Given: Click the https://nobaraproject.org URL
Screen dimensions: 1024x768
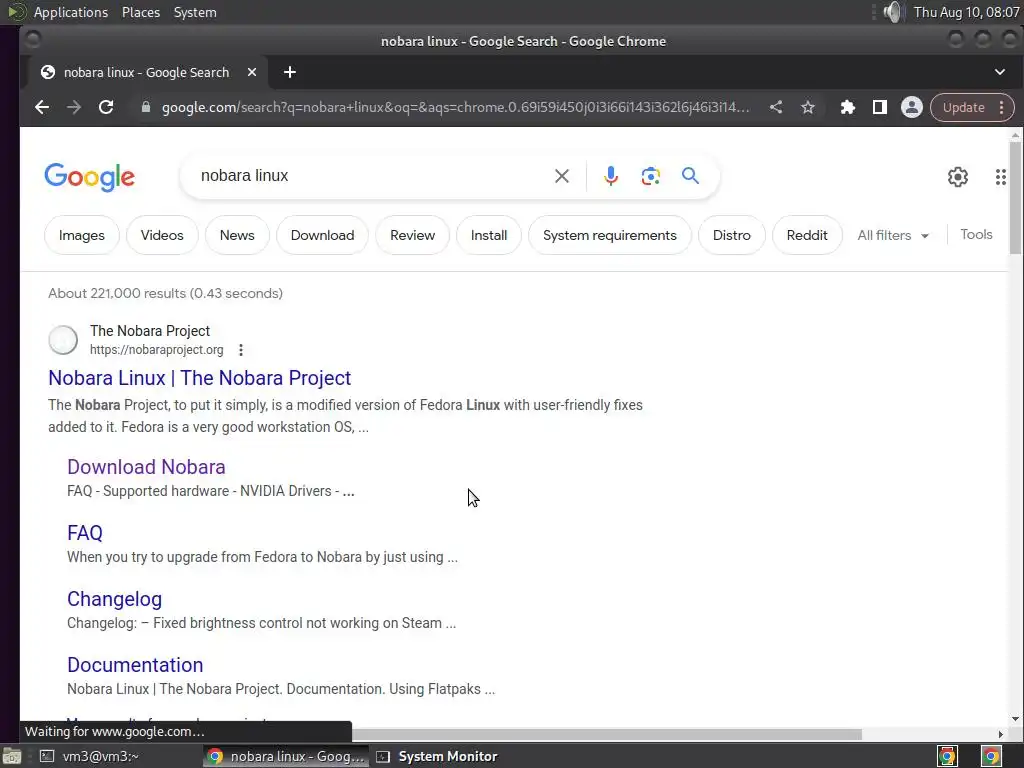Looking at the screenshot, I should tap(157, 350).
